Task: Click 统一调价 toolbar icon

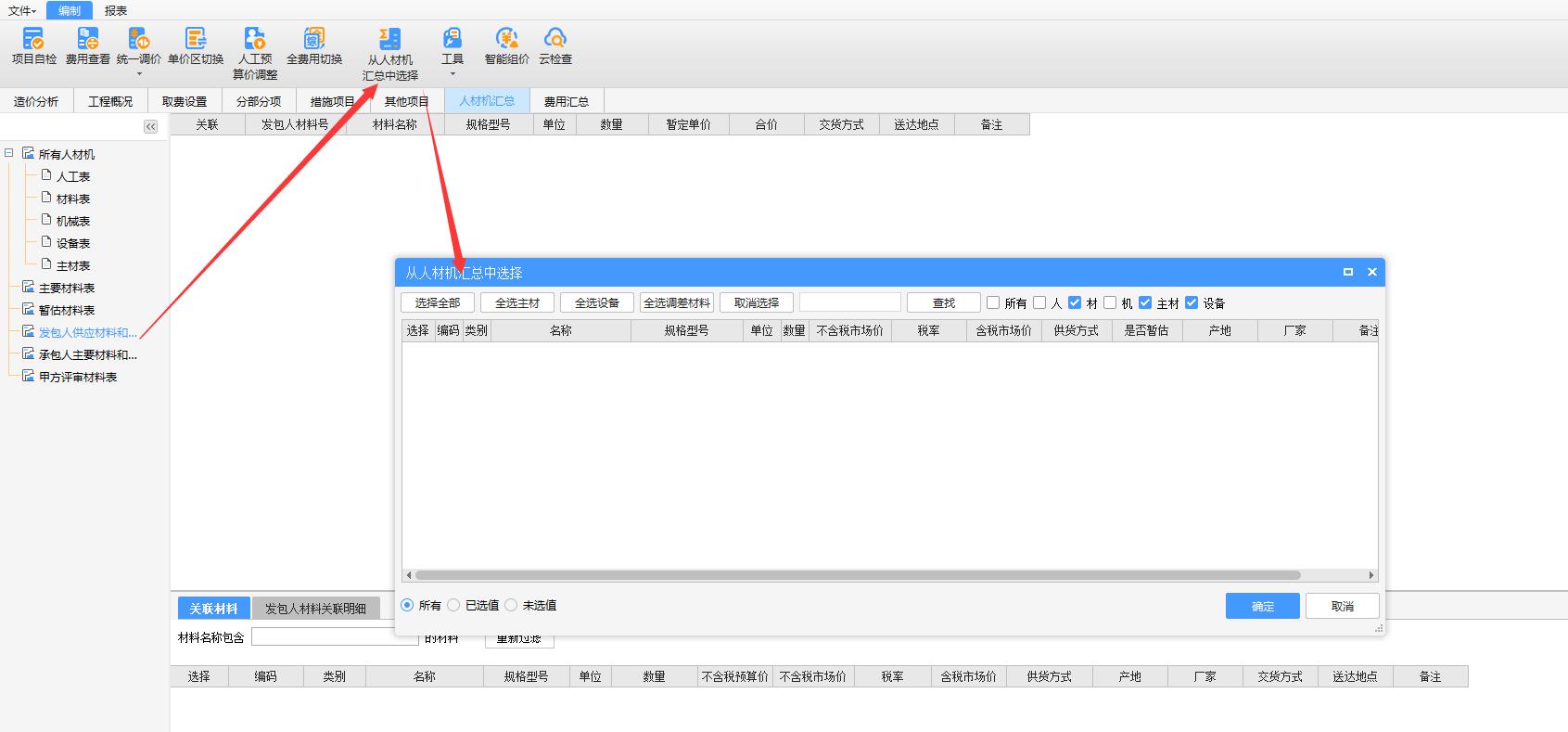Action: click(139, 45)
